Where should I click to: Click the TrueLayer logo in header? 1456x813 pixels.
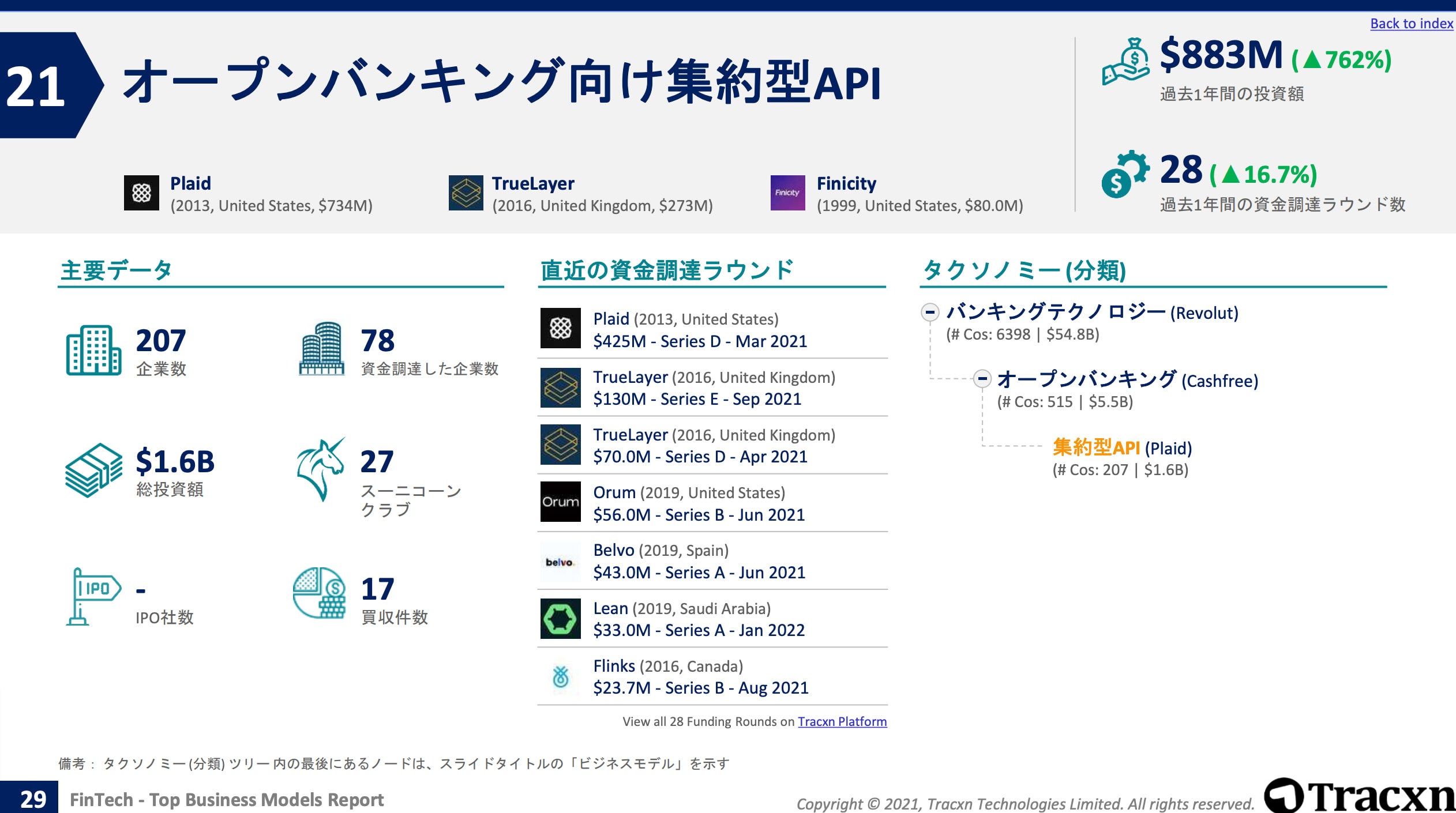point(466,193)
